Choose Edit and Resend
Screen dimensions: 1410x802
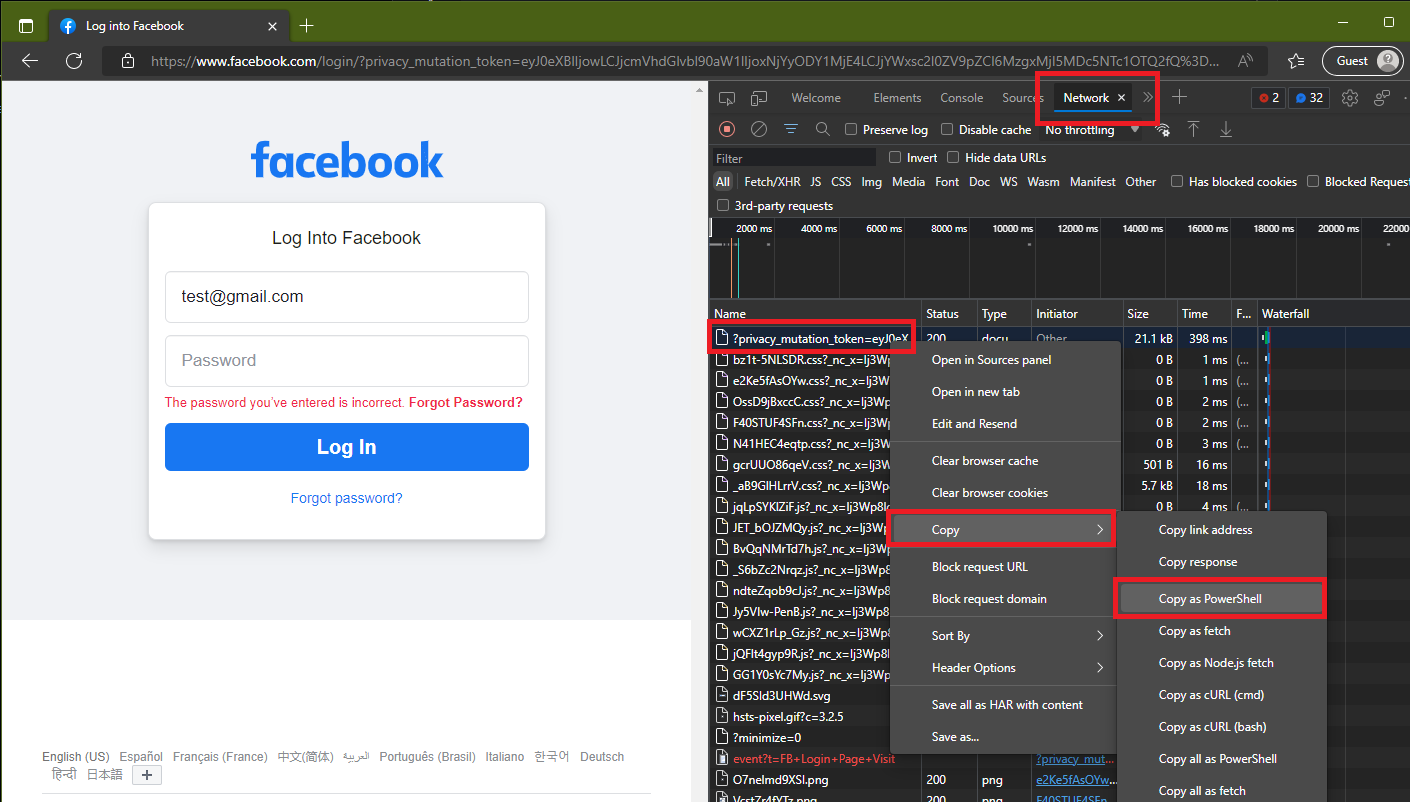pyautogui.click(x=1002, y=424)
